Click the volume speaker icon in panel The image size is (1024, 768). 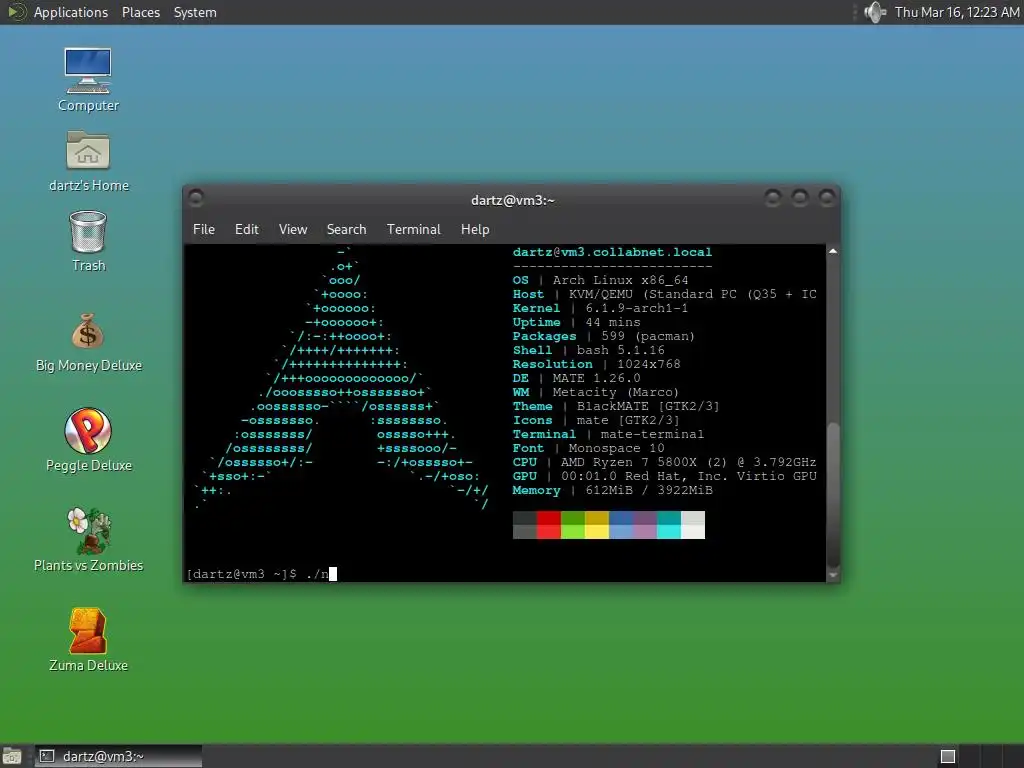874,12
